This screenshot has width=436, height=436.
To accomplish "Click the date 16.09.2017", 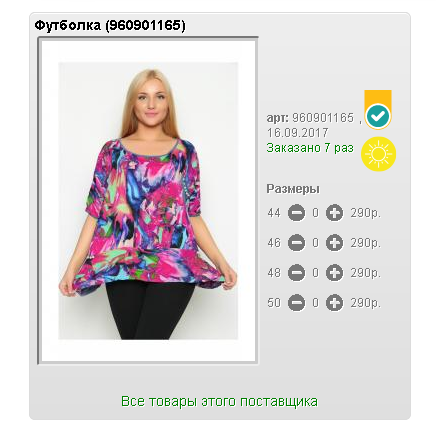I will click(x=298, y=133).
